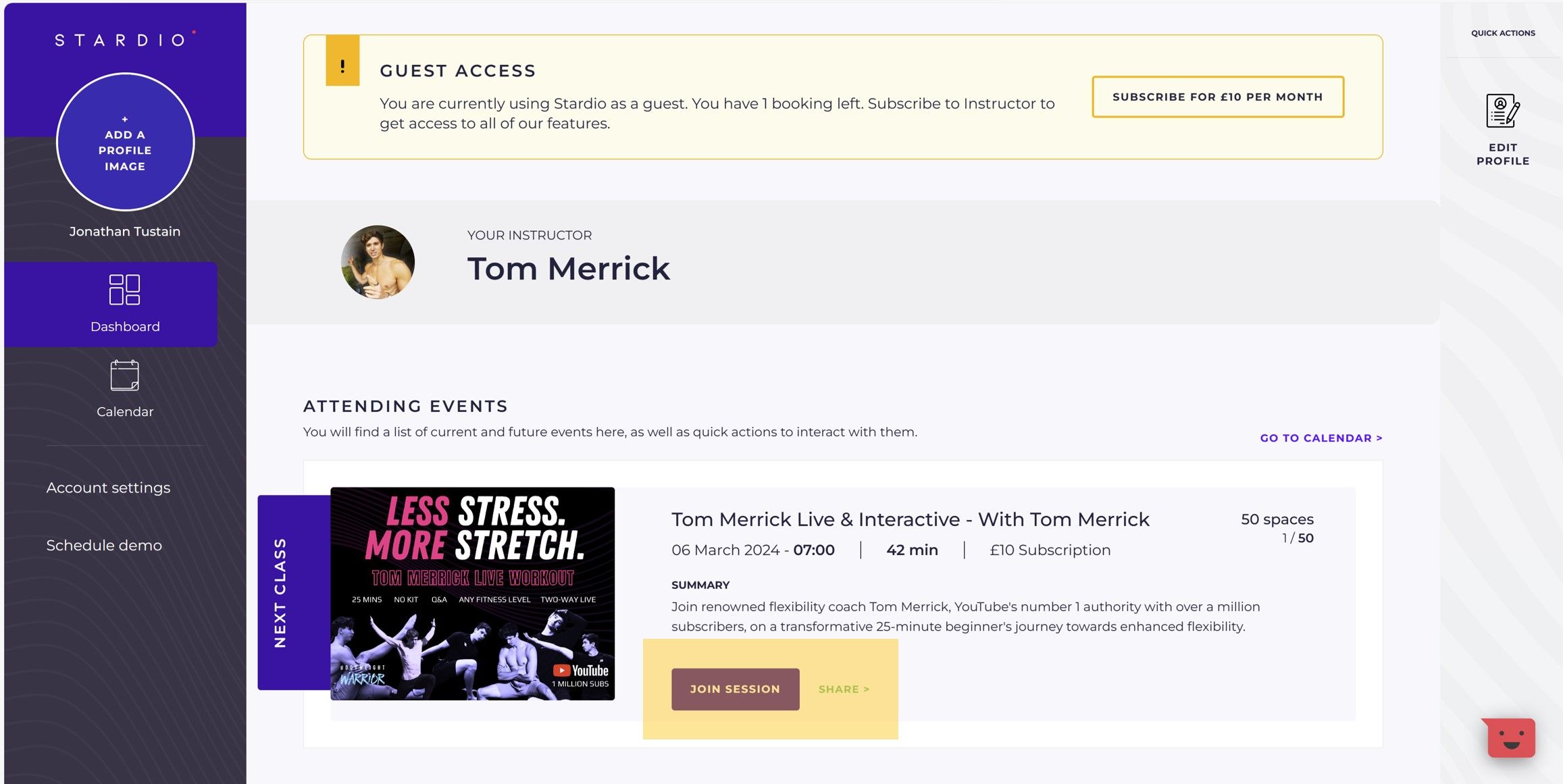
Task: Click the Edit Profile label
Action: coord(1503,155)
